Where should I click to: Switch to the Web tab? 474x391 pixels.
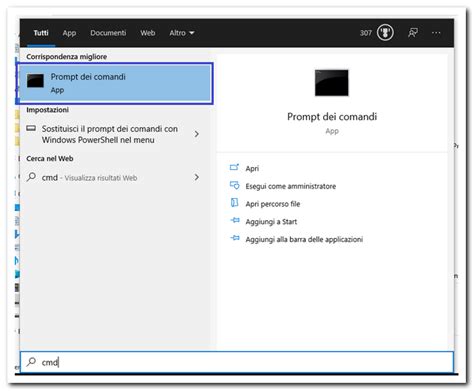click(x=148, y=33)
